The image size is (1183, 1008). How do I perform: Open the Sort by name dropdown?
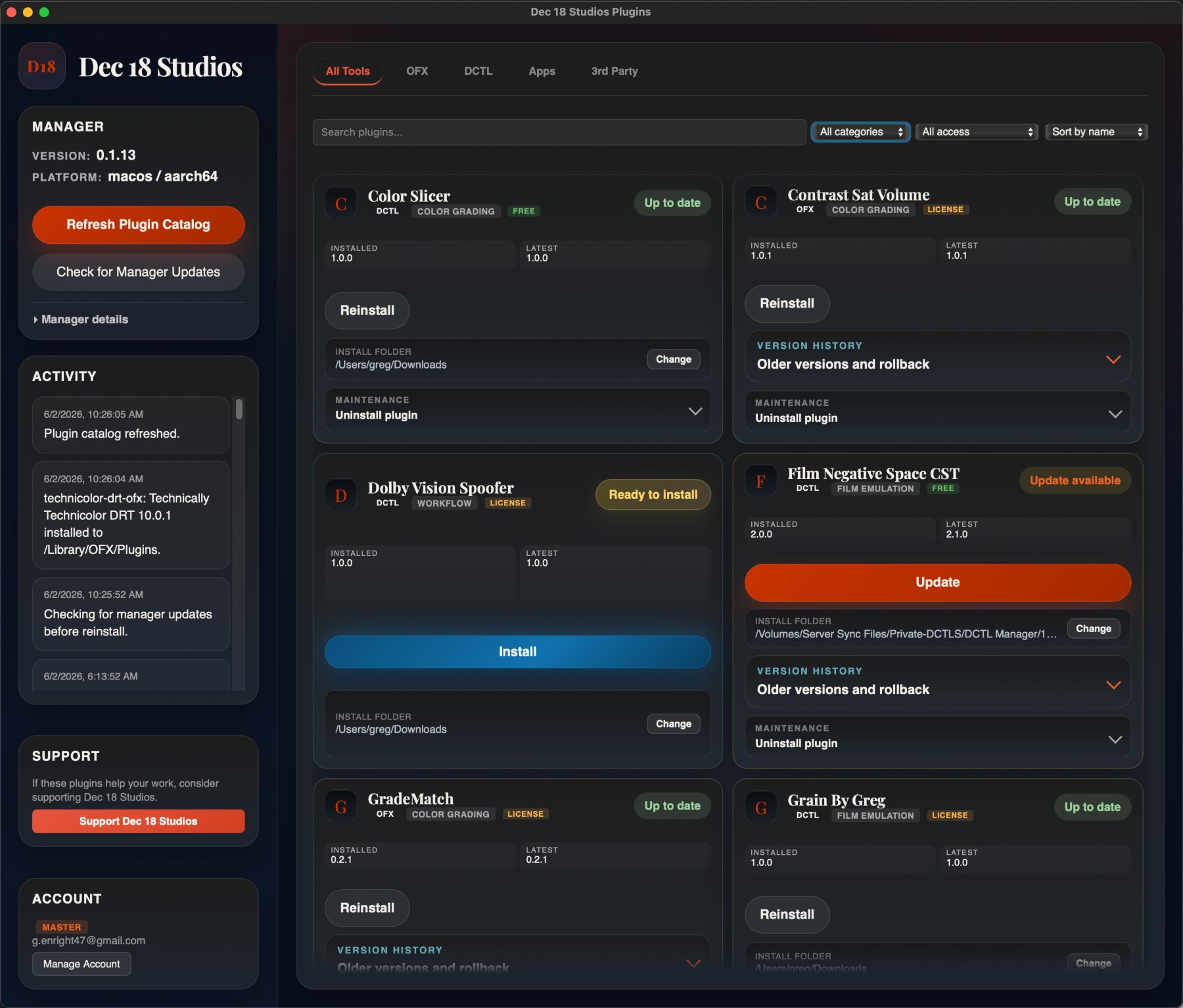[1096, 132]
